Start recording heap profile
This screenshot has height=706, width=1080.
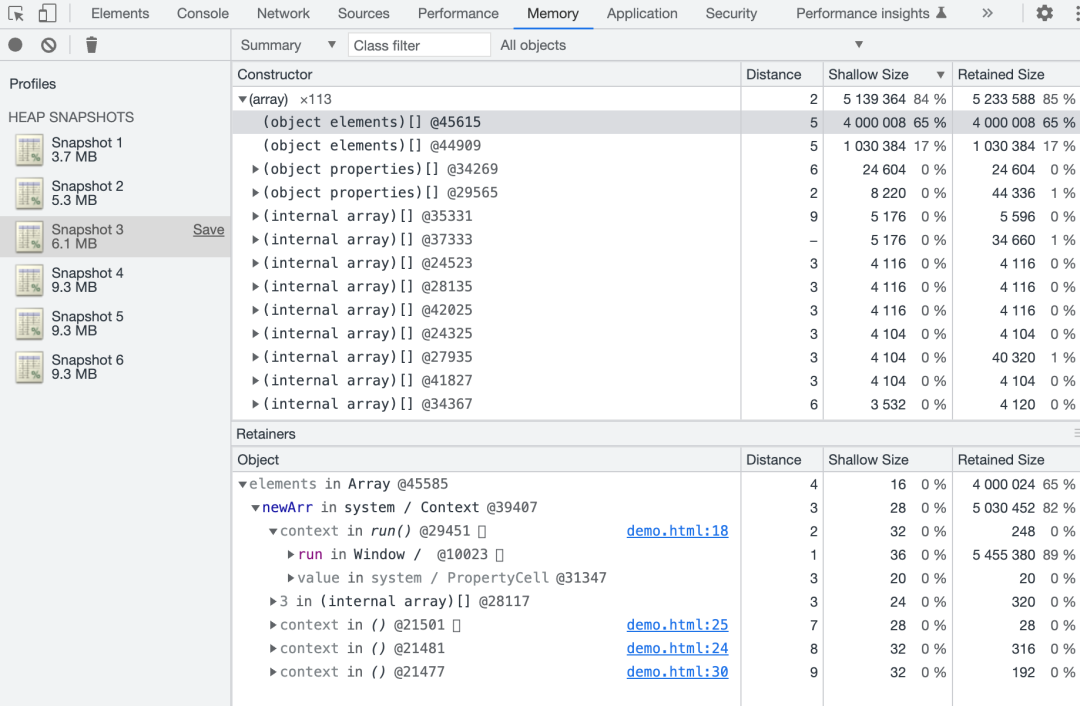(x=15, y=45)
